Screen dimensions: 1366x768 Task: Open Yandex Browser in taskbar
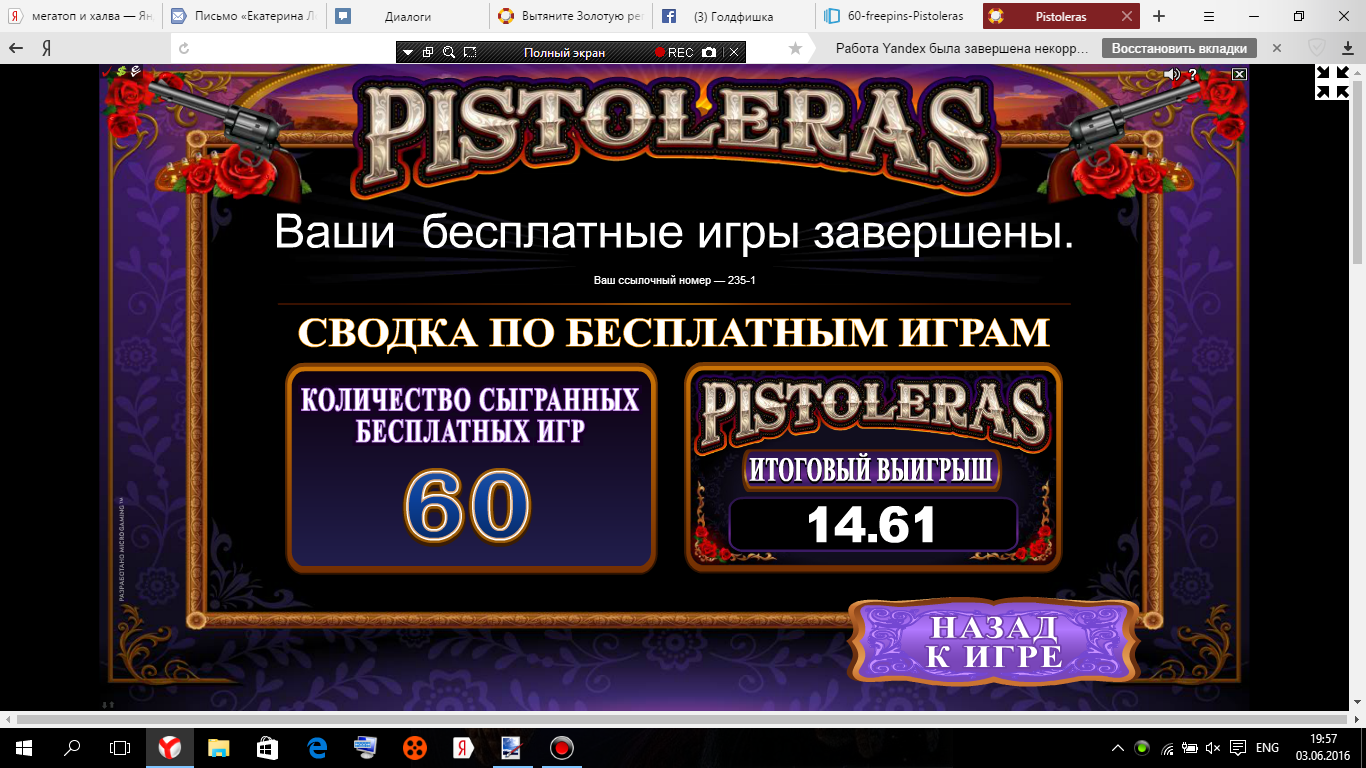[169, 747]
